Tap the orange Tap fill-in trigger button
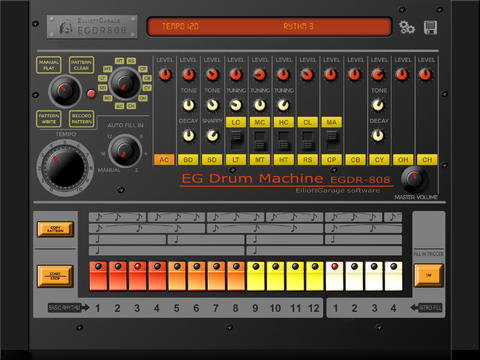480x360 pixels. point(429,275)
